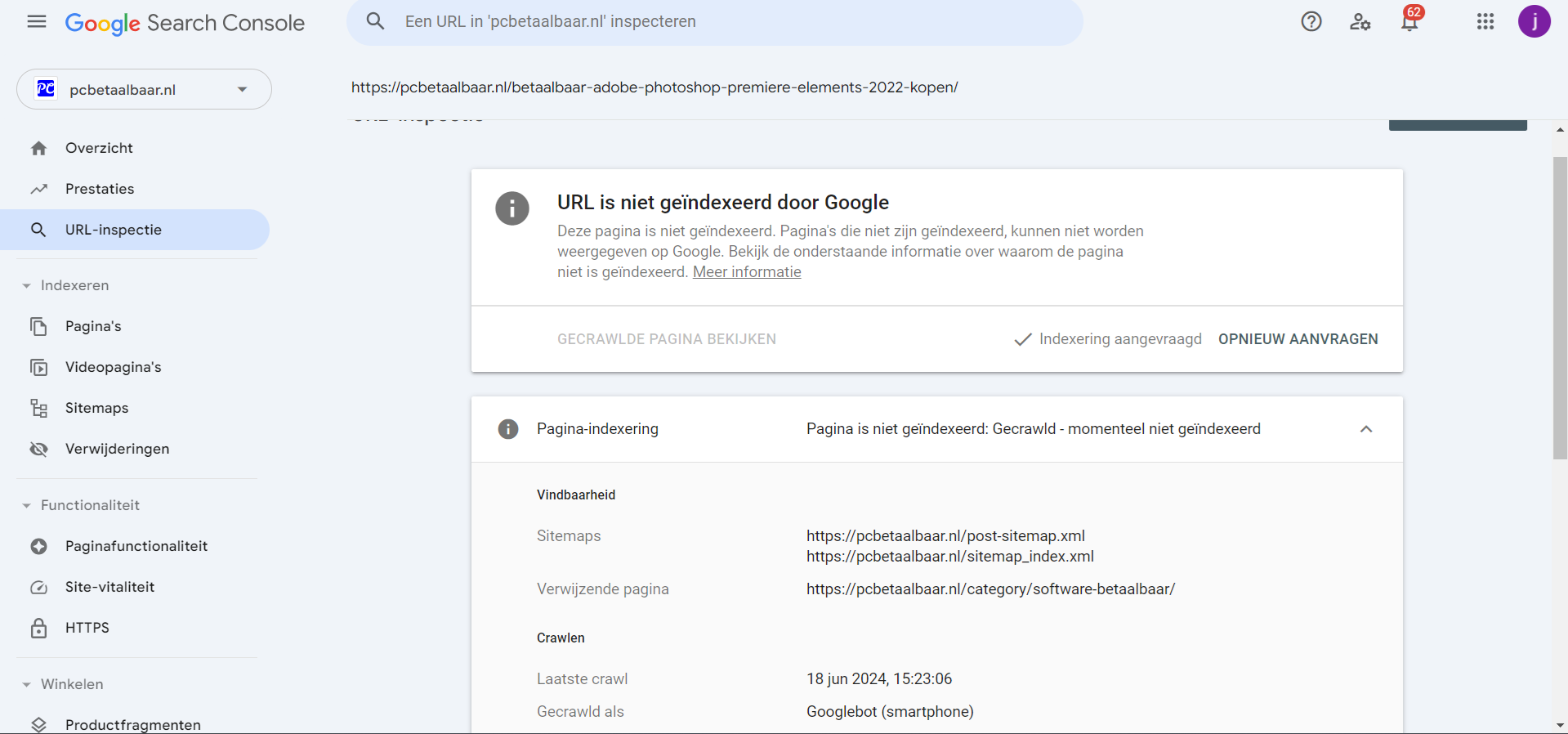The height and width of the screenshot is (734, 1568).
Task: Open the Help question mark icon
Action: tap(1311, 21)
